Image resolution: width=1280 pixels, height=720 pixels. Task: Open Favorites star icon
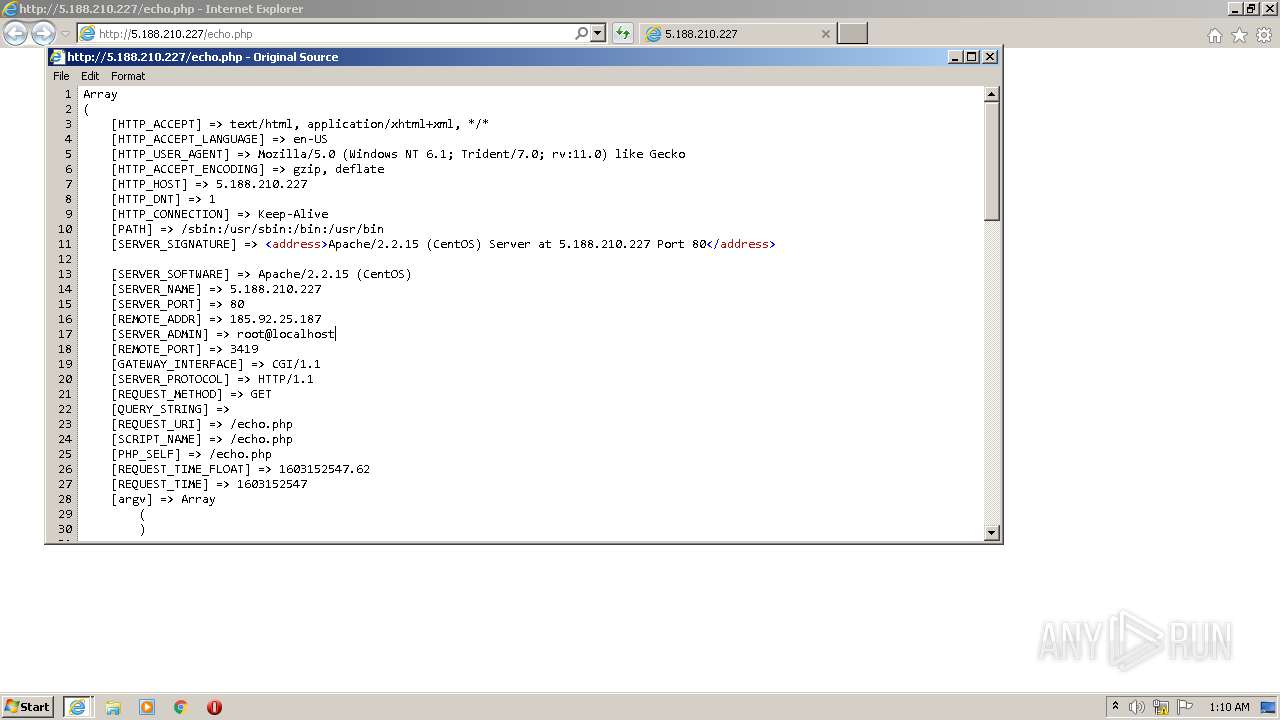pos(1239,35)
